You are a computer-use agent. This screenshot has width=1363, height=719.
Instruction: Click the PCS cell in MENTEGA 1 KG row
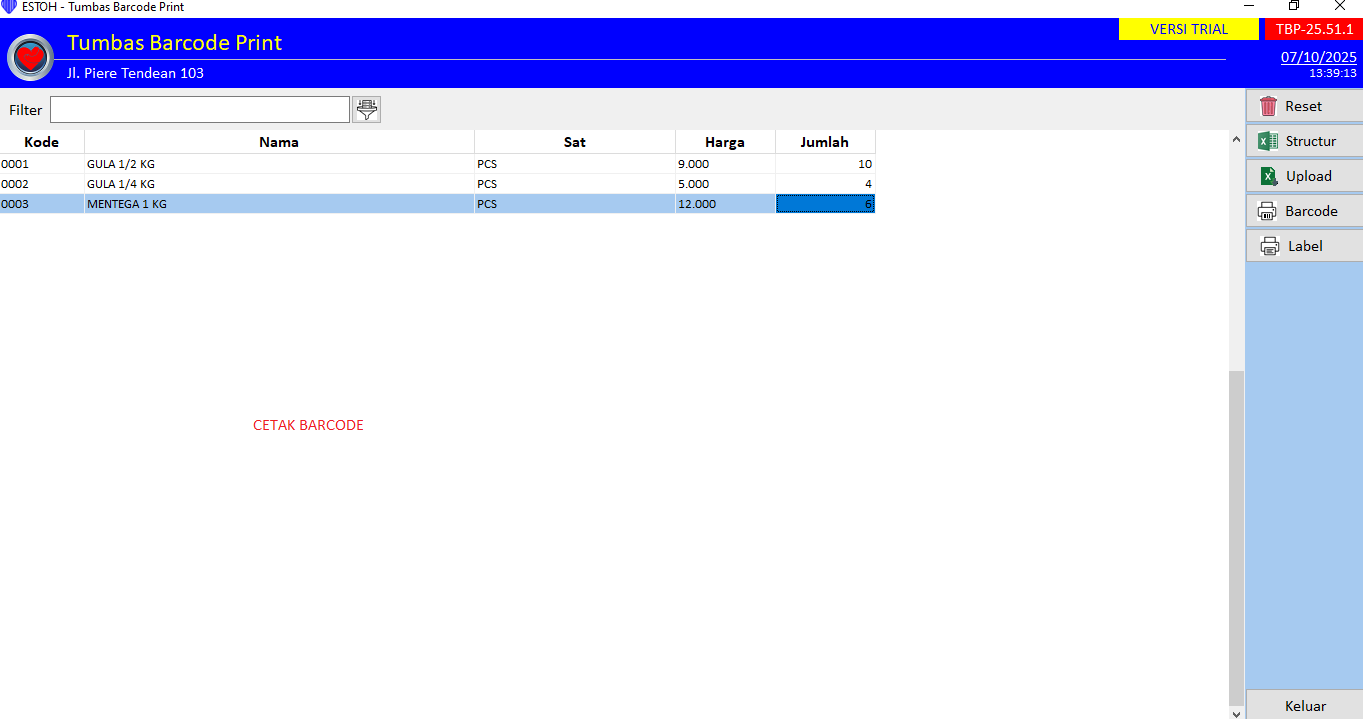[575, 204]
